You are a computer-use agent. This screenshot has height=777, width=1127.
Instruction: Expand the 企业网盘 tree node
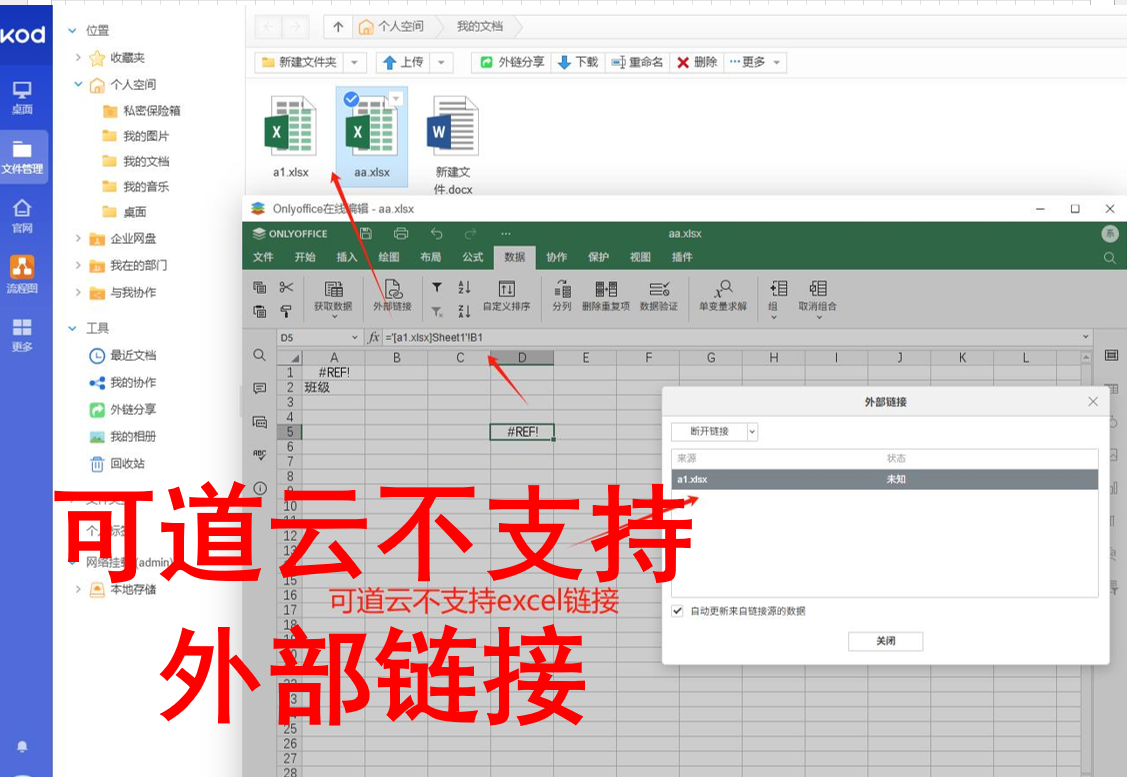[78, 239]
